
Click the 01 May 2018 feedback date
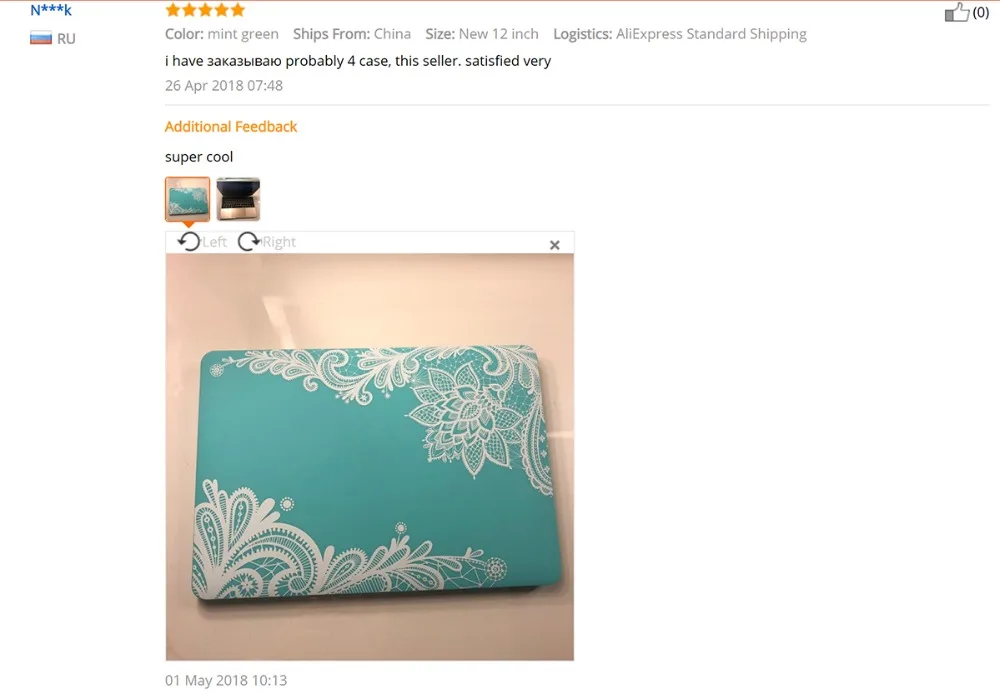pyautogui.click(x=226, y=681)
